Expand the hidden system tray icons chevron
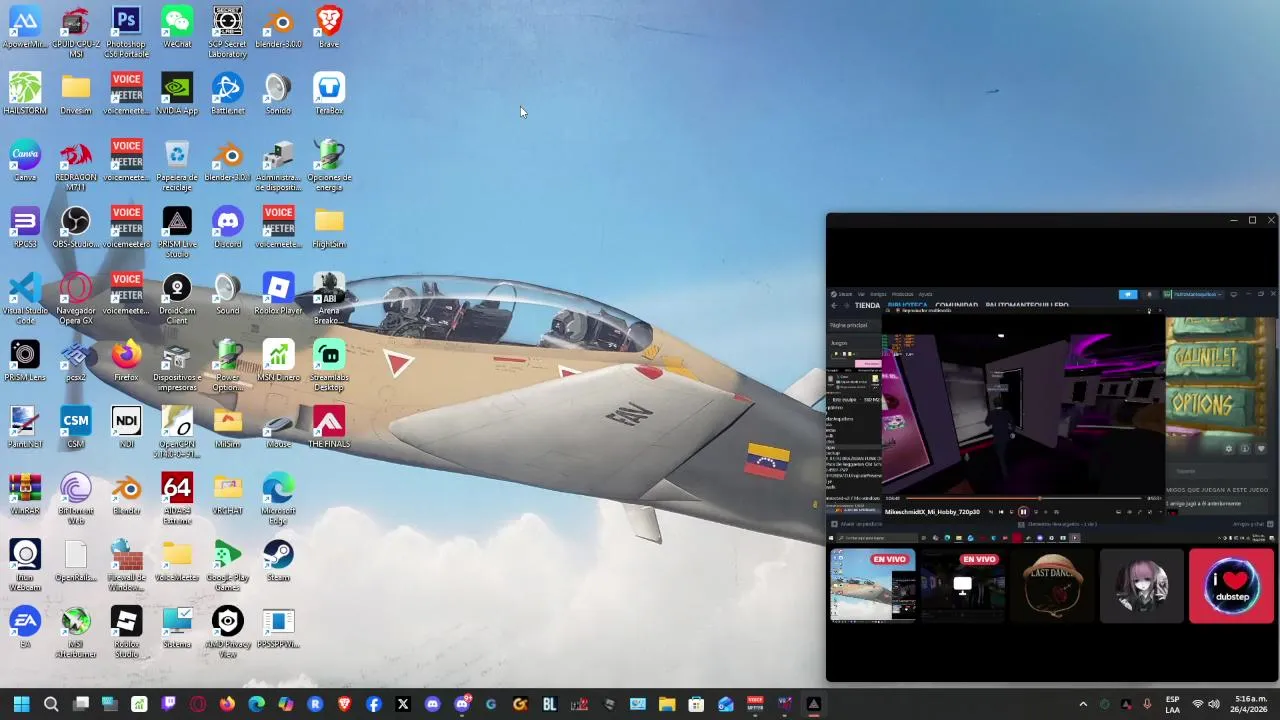Image resolution: width=1280 pixels, height=720 pixels. [1082, 704]
